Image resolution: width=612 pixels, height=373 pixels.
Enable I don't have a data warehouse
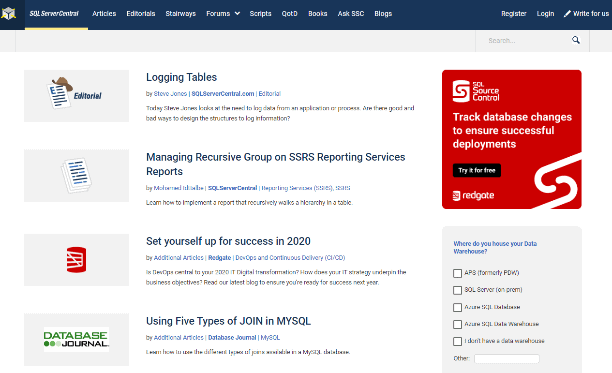[457, 341]
